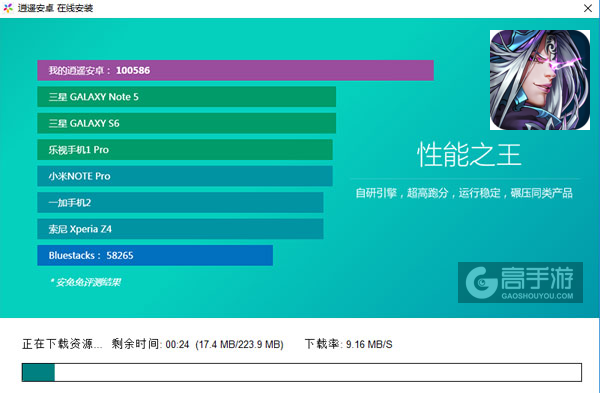The height and width of the screenshot is (393, 600).
Task: Select the 乐视手机1 Pro bar
Action: [185, 150]
